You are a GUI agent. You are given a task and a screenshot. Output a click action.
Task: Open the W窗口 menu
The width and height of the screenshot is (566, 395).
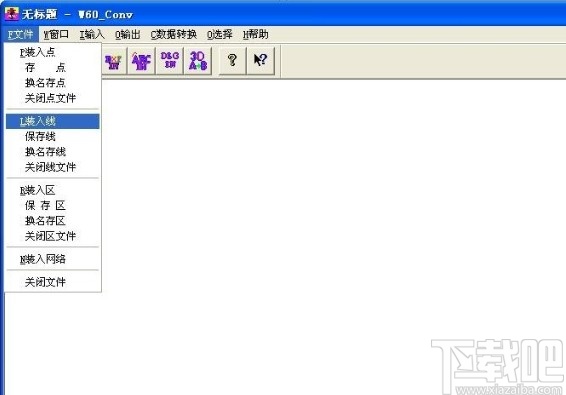tap(56, 35)
